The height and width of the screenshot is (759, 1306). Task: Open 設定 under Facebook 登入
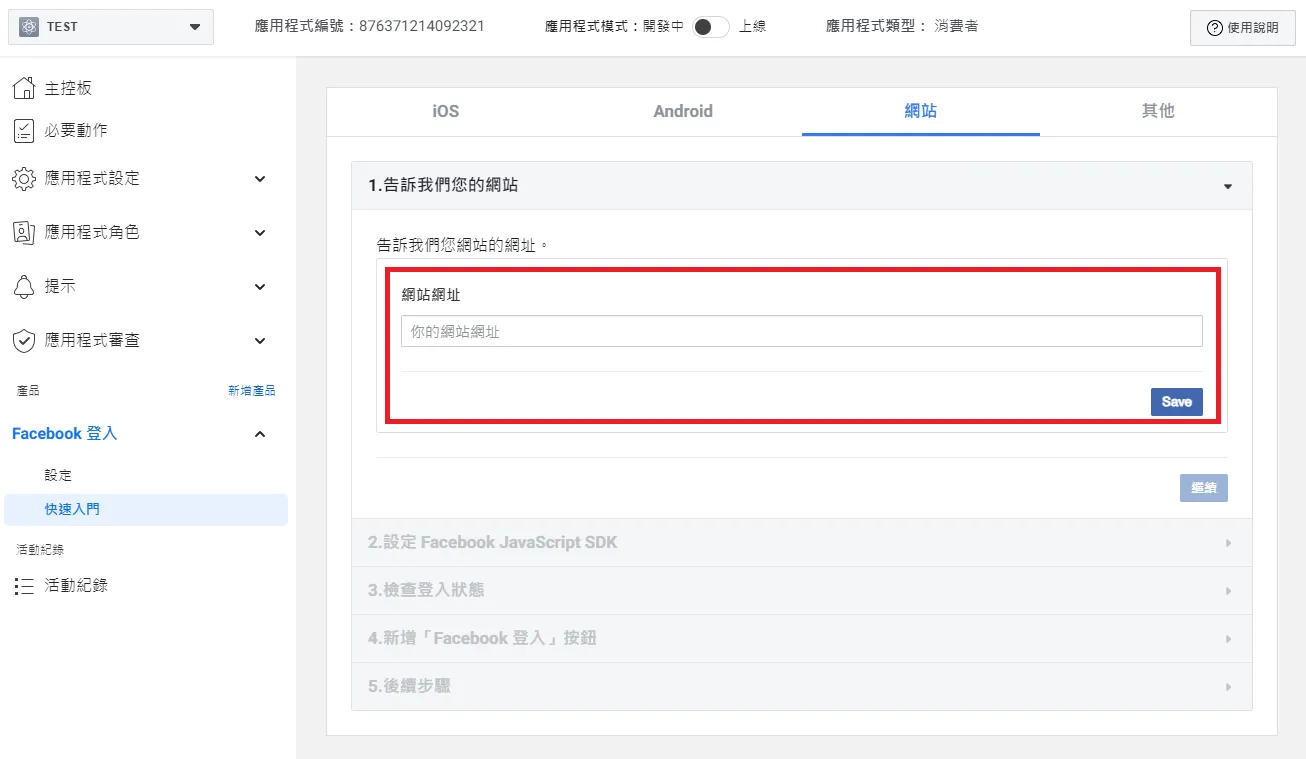tap(58, 475)
